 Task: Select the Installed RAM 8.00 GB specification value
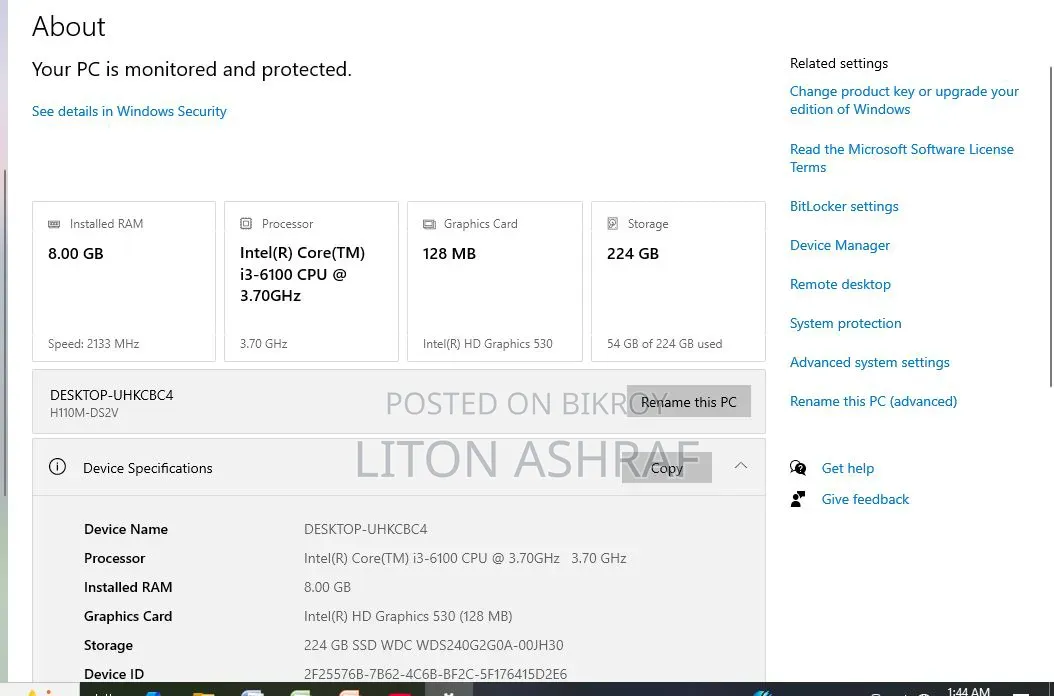tap(327, 587)
